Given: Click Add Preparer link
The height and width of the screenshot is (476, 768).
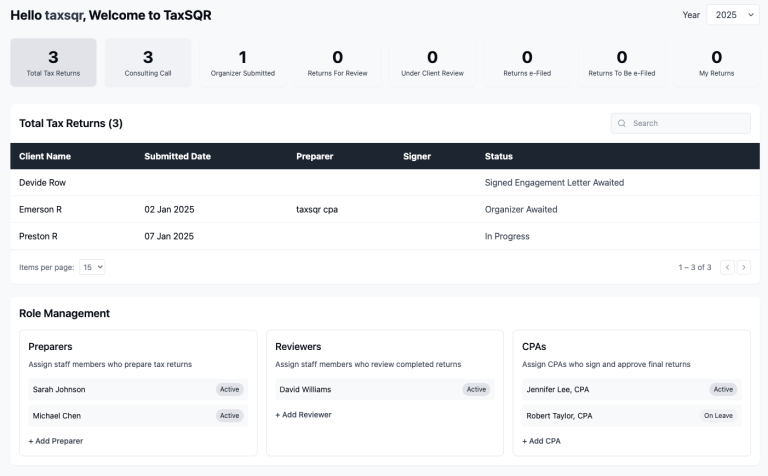Looking at the screenshot, I should pos(56,440).
